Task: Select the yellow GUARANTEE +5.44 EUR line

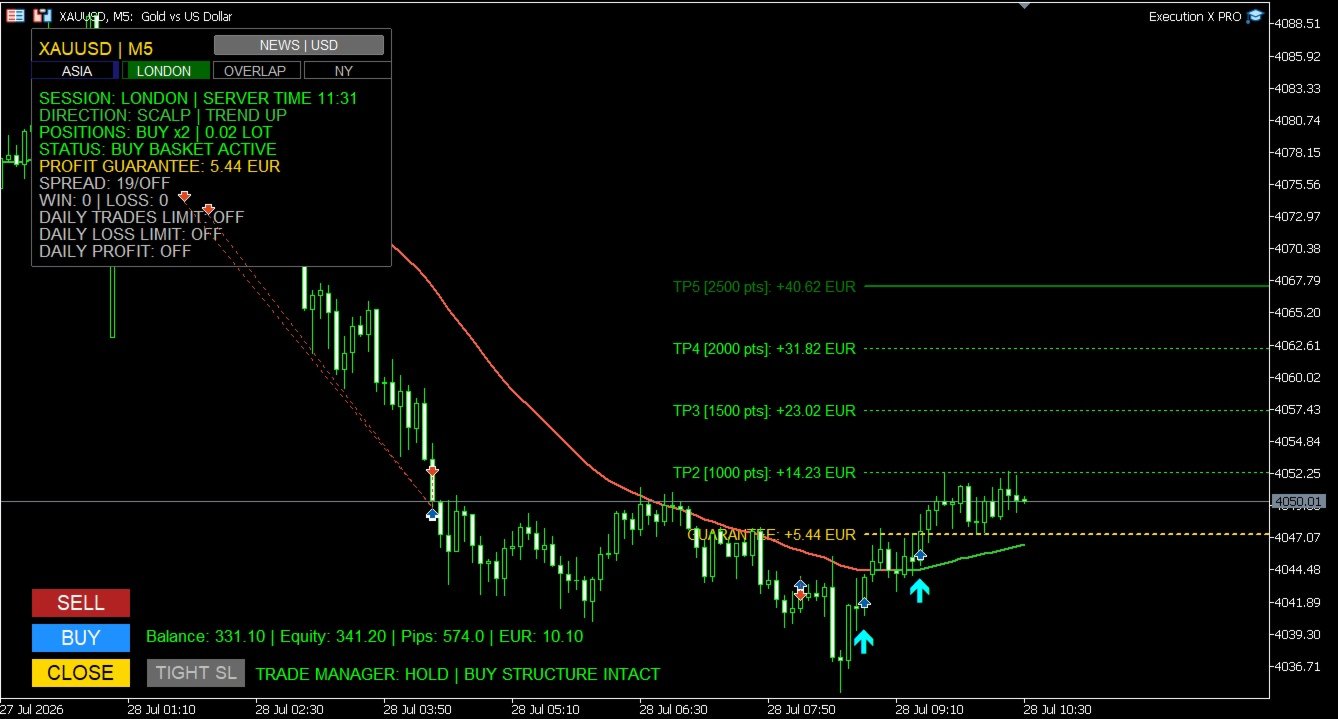Action: pos(1065,535)
